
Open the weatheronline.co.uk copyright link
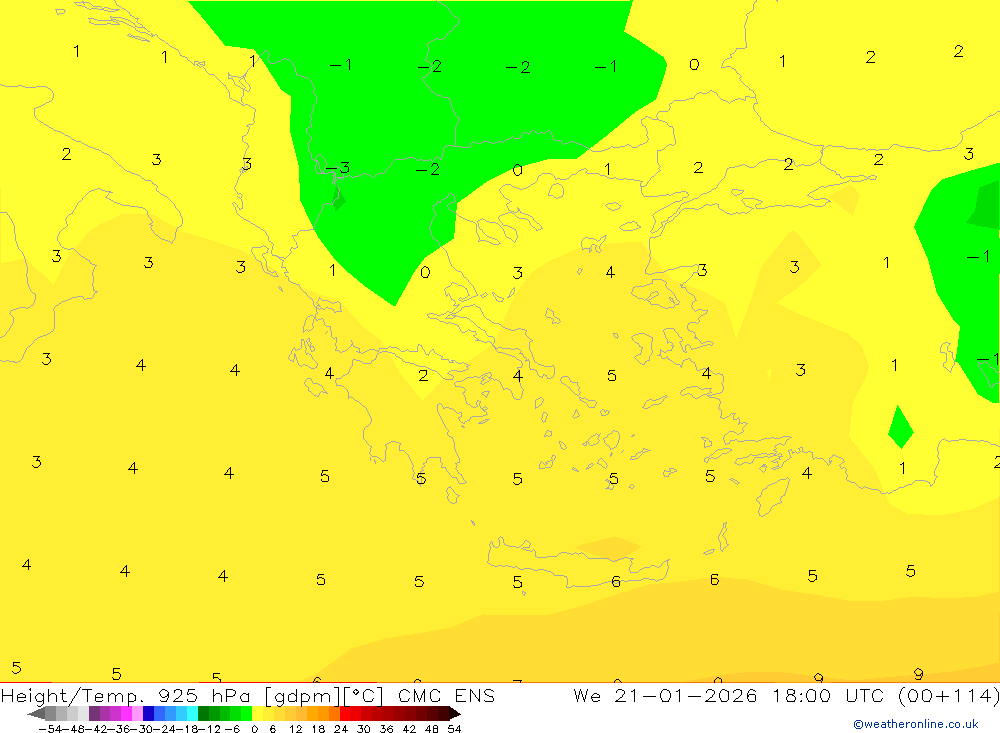(916, 724)
